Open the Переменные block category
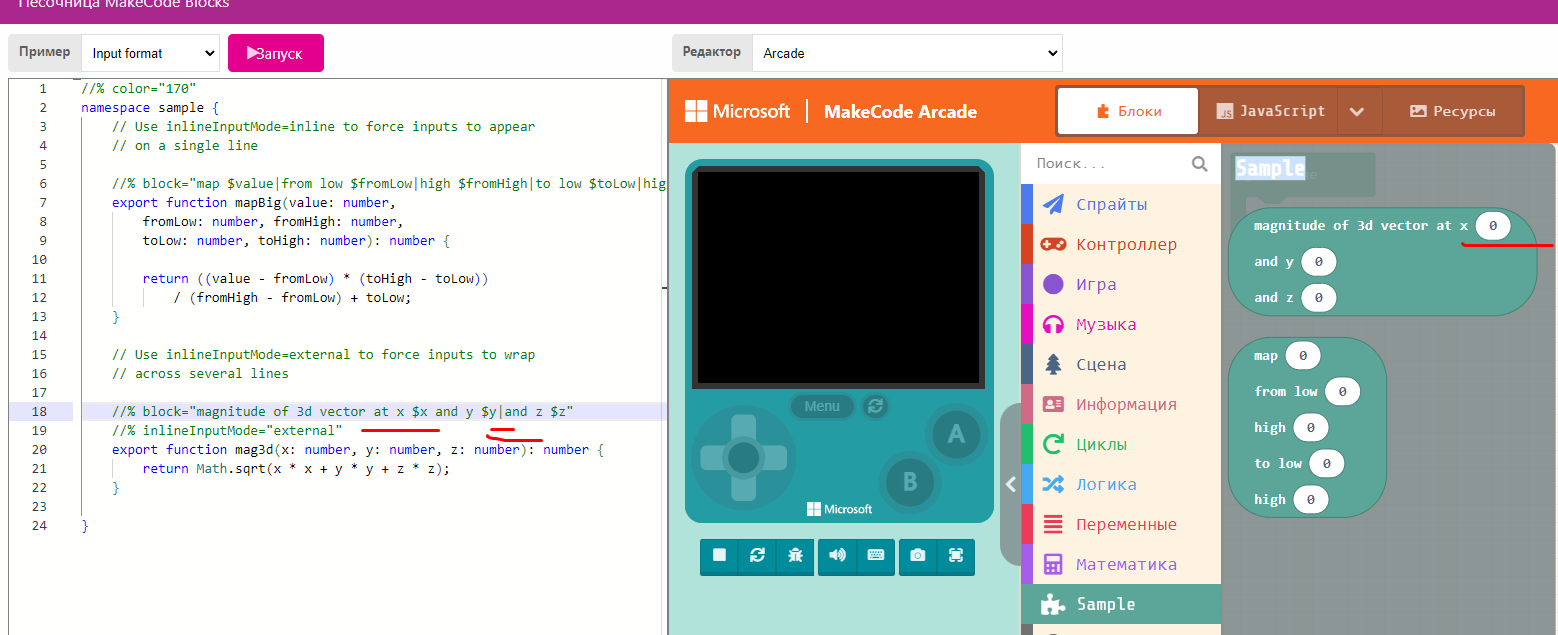1558x635 pixels. tap(1121, 524)
